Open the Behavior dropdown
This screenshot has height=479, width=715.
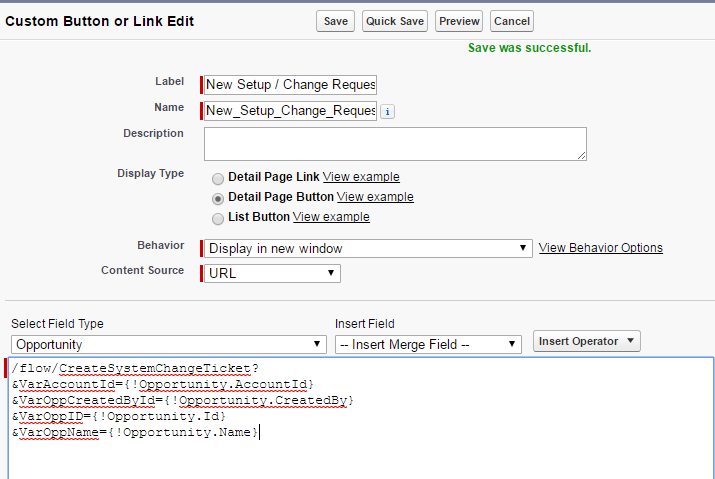click(x=368, y=249)
